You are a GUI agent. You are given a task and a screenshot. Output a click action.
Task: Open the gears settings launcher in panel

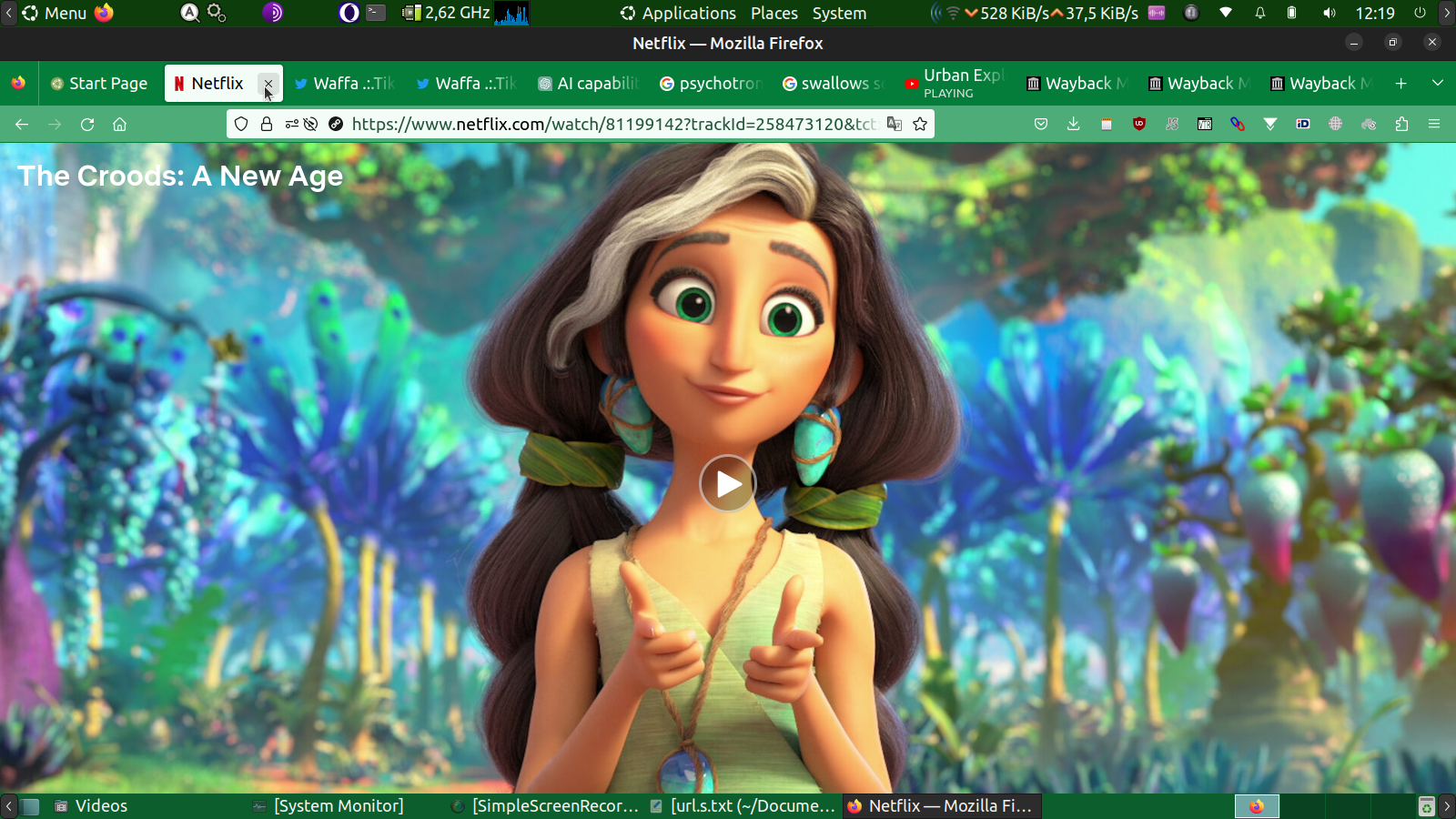[217, 13]
